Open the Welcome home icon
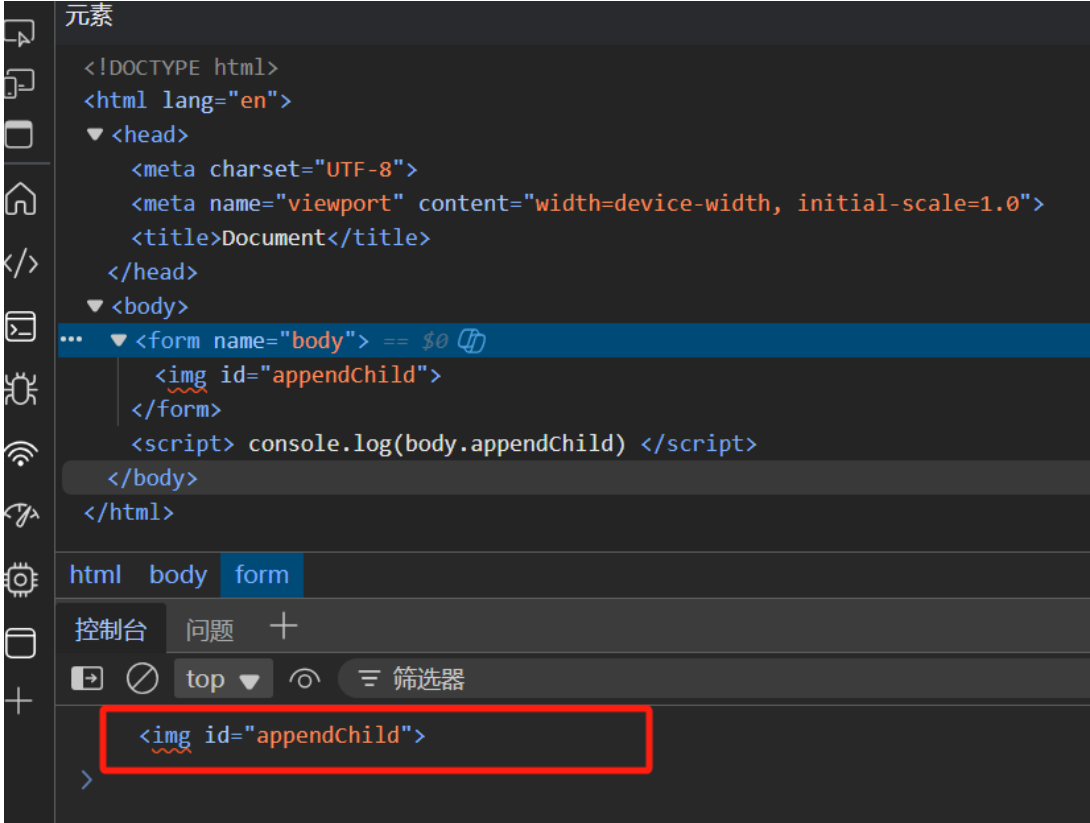Image resolution: width=1090 pixels, height=823 pixels. pos(20,199)
